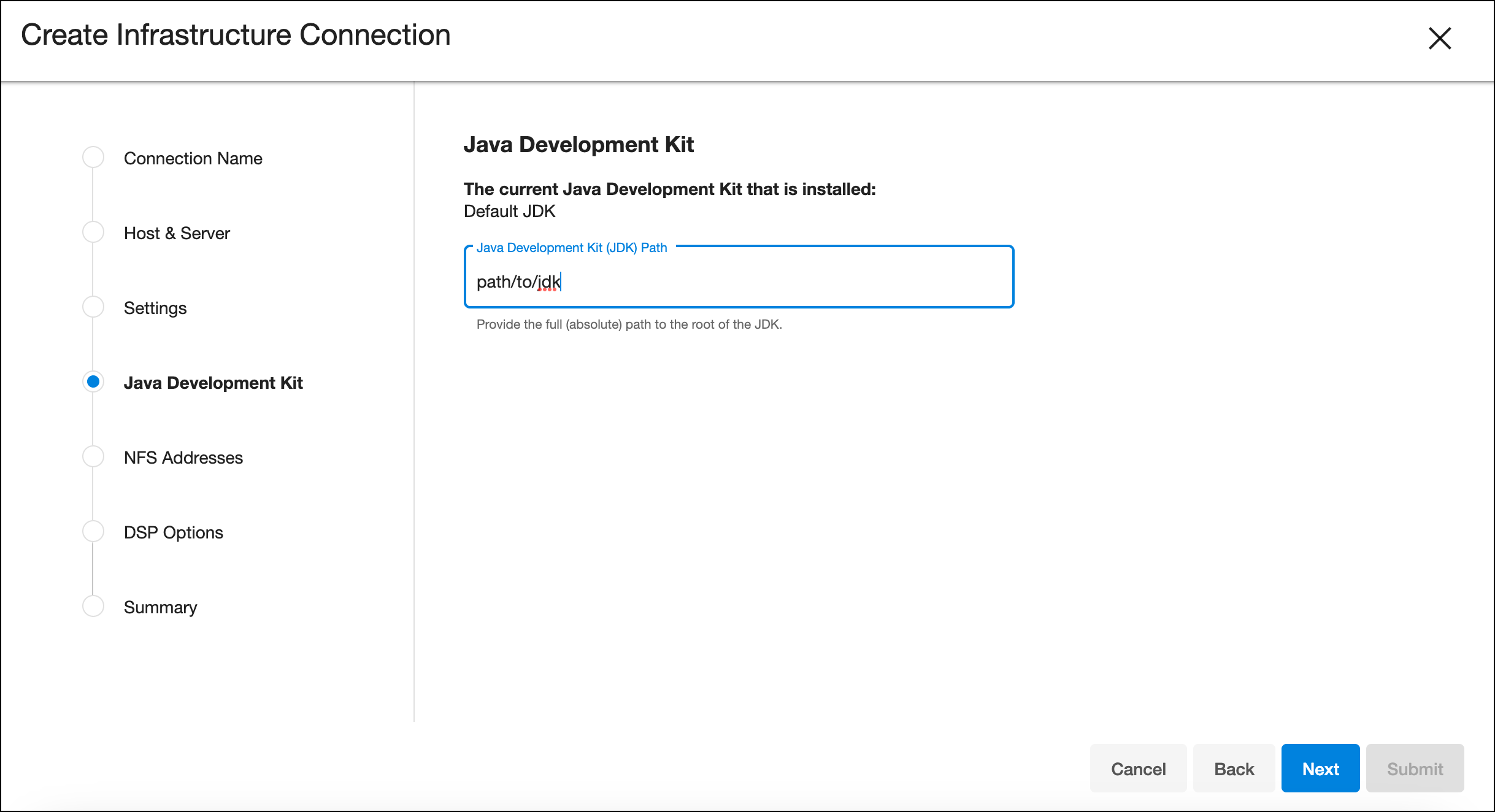Open the Settings step label
1495x812 pixels.
coord(155,308)
